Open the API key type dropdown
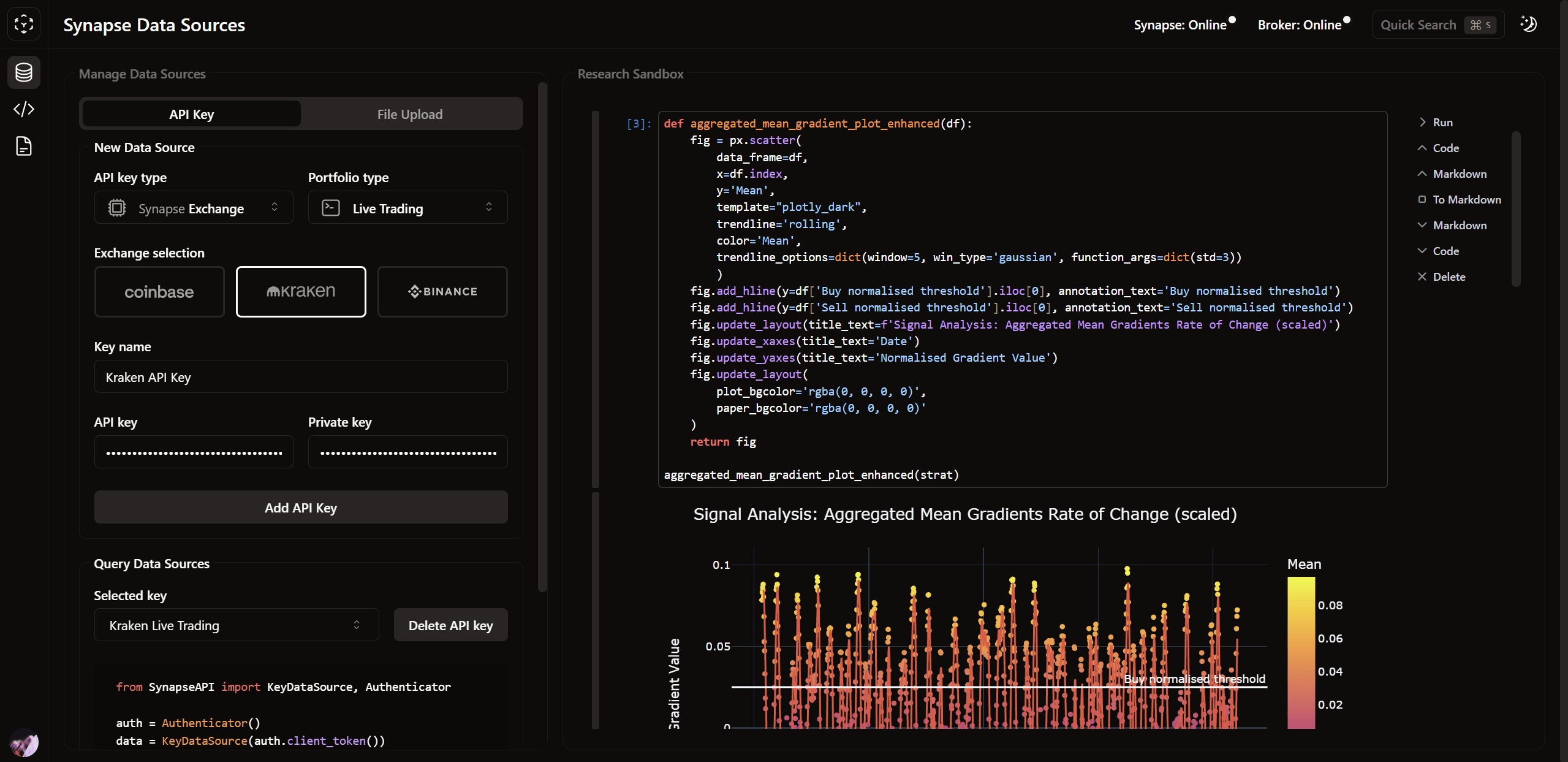 click(x=193, y=208)
